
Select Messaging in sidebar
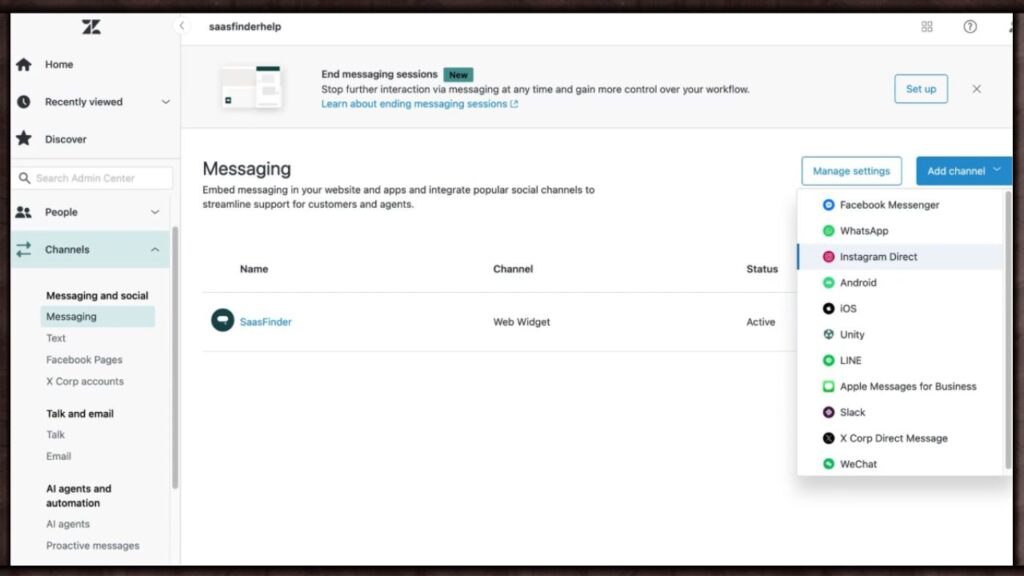[97, 316]
